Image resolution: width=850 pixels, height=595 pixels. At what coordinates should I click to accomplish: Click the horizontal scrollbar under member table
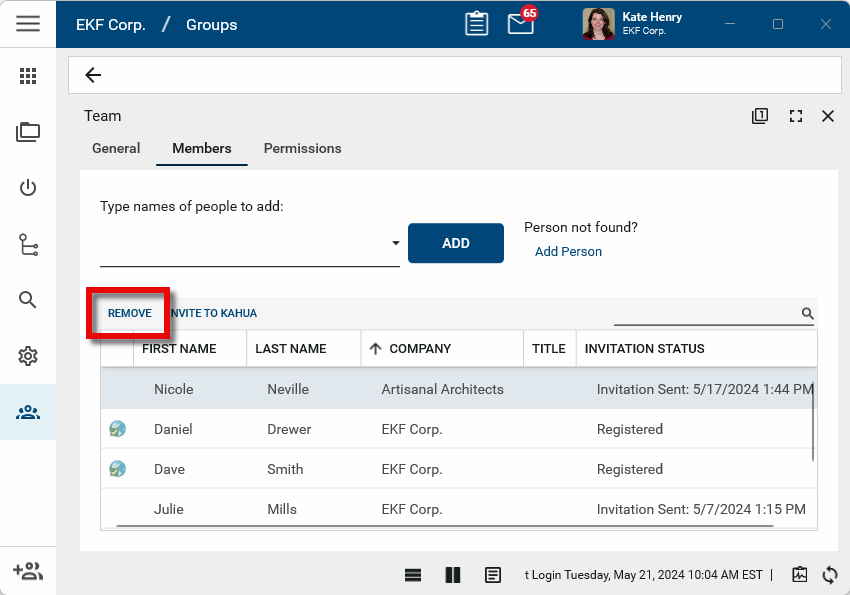coord(445,525)
